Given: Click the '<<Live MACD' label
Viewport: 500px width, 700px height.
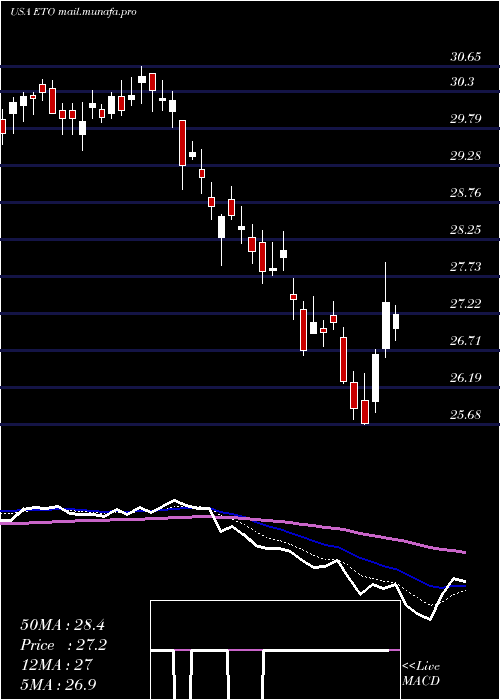Looking at the screenshot, I should coord(421,674).
